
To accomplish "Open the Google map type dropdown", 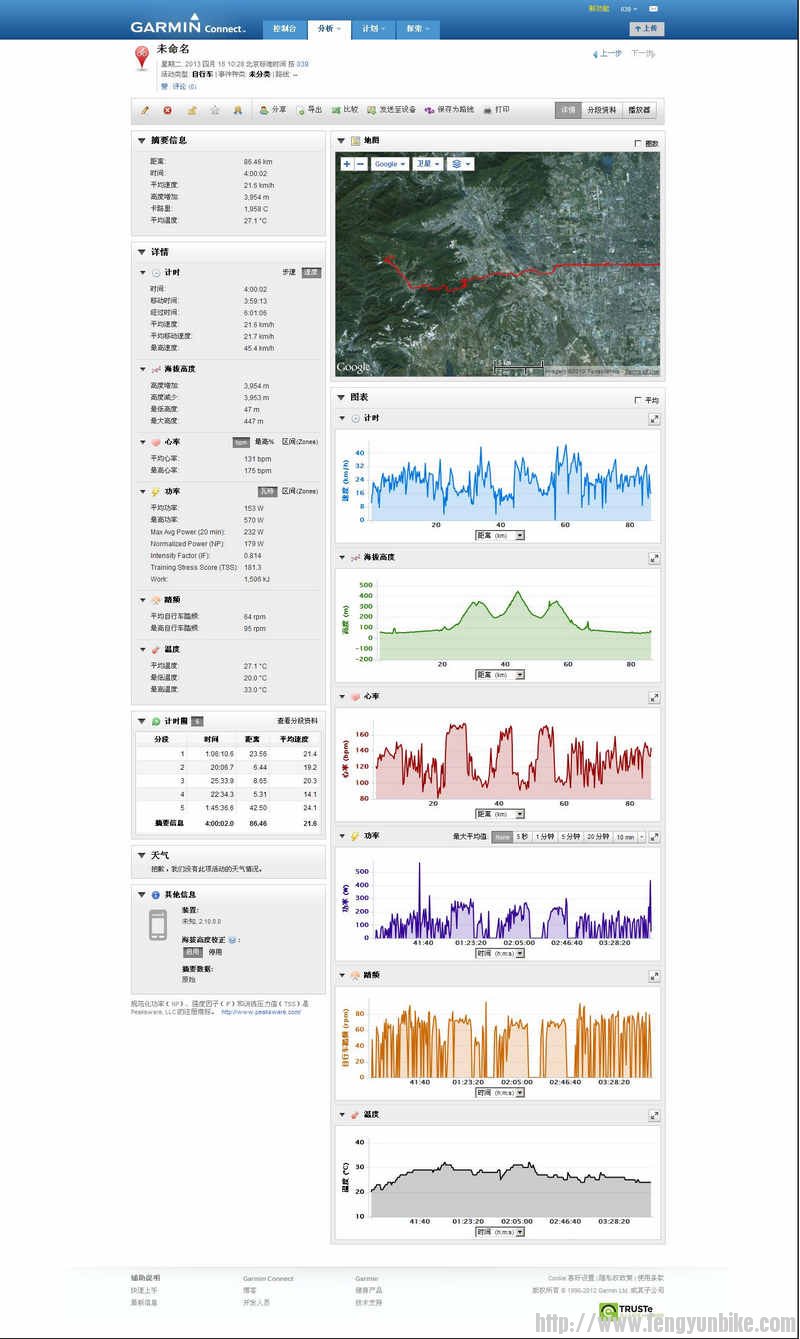I will [x=388, y=163].
